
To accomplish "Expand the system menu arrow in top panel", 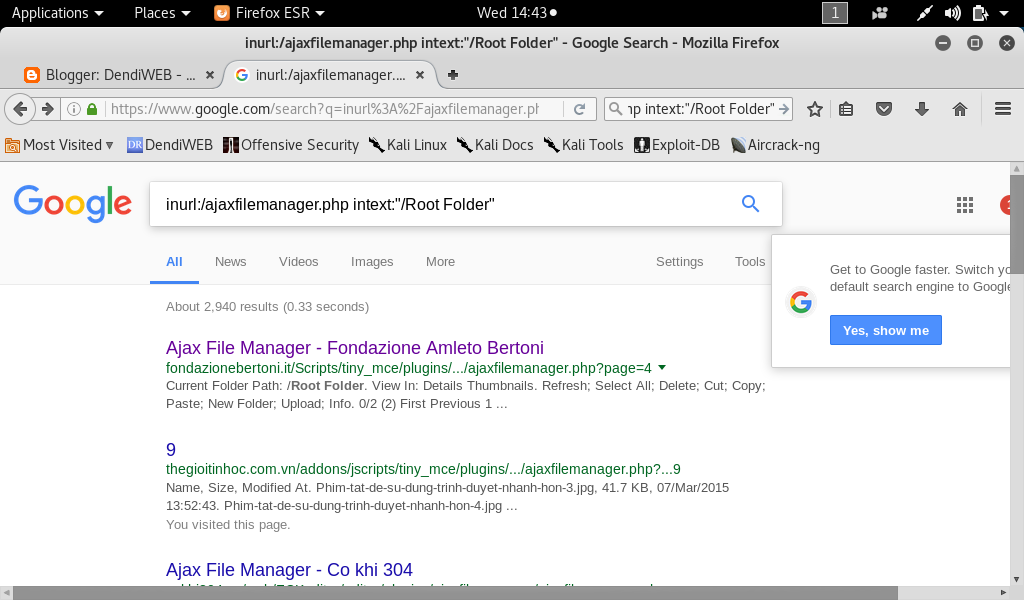I will click(1004, 13).
